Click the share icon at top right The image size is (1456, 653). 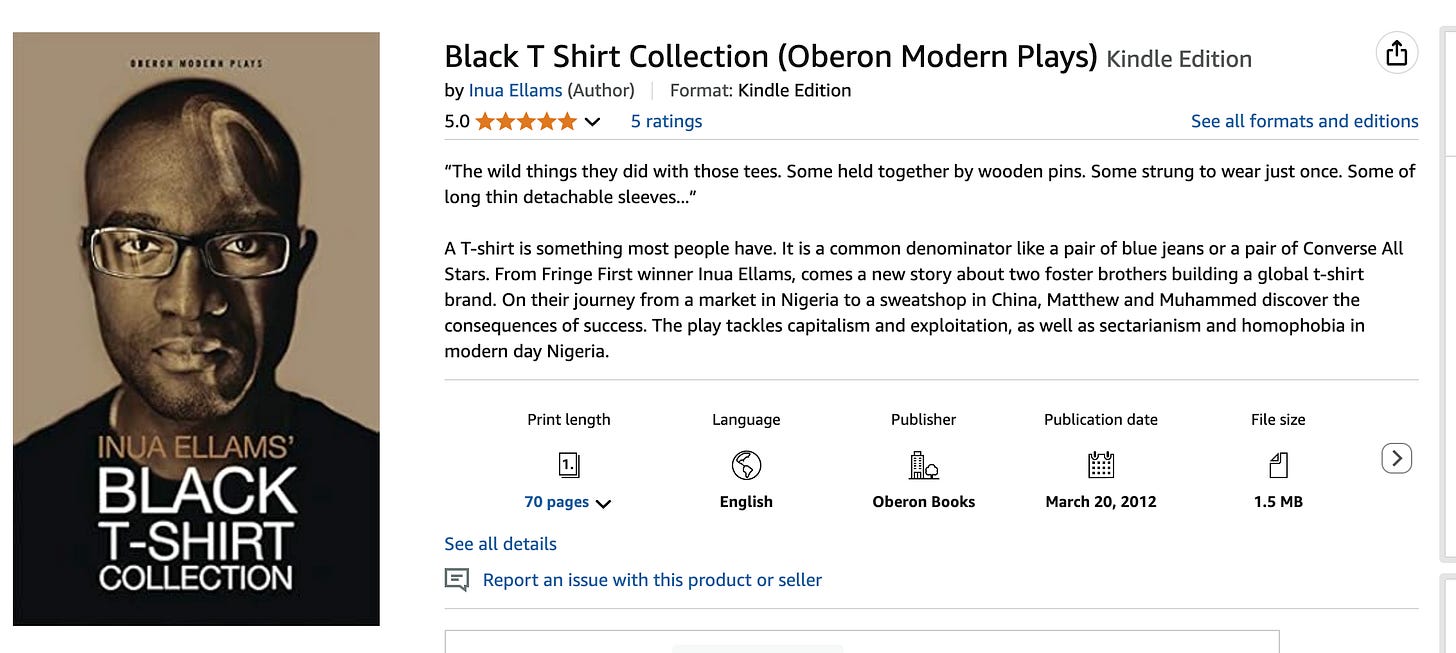(1396, 53)
